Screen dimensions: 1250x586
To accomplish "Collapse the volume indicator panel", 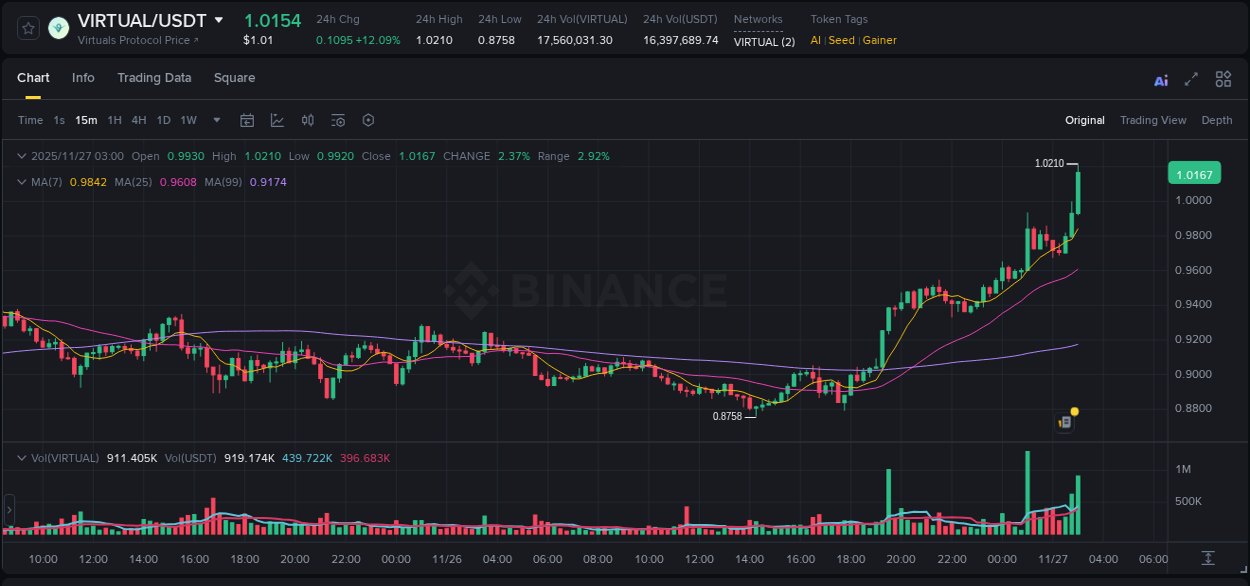I will click(20, 456).
